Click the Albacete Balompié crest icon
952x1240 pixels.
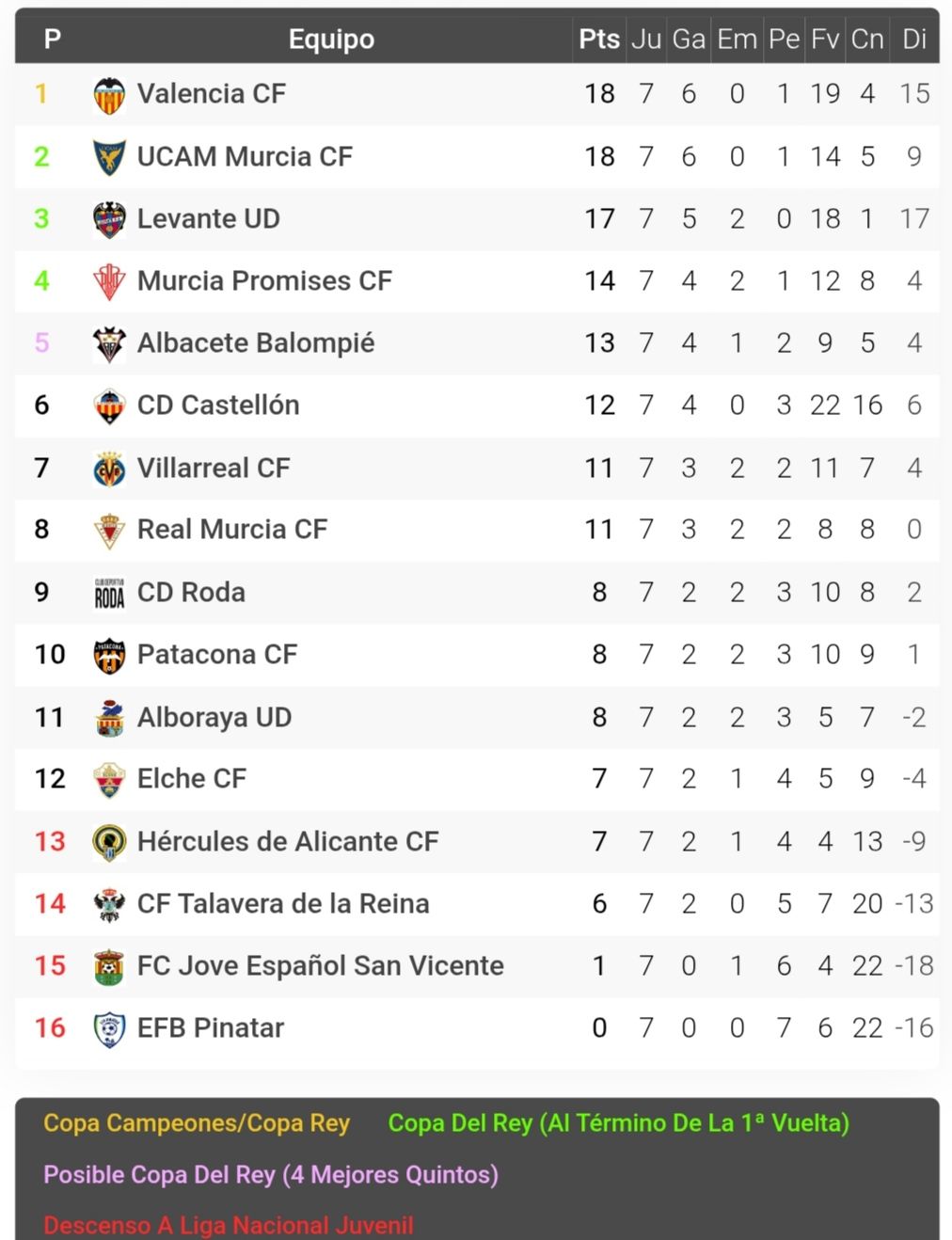(109, 343)
